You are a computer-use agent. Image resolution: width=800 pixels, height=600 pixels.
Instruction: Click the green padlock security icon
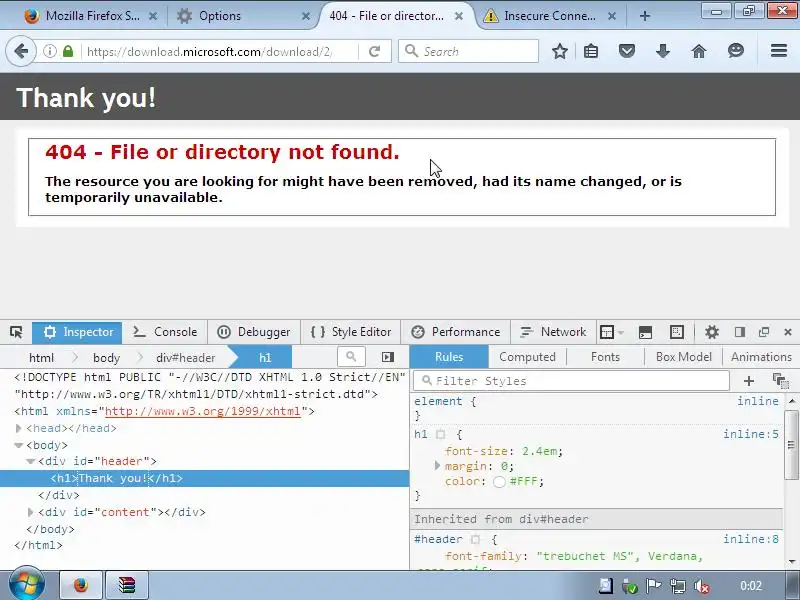[x=68, y=51]
